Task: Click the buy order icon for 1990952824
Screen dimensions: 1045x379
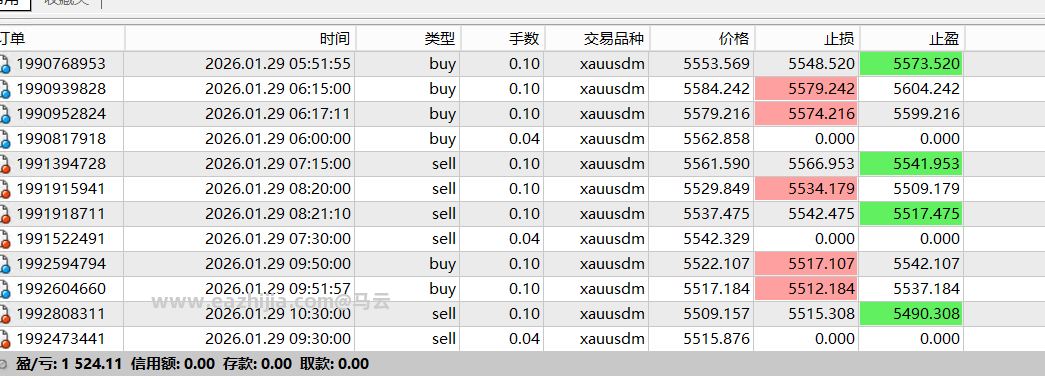Action: pyautogui.click(x=5, y=114)
